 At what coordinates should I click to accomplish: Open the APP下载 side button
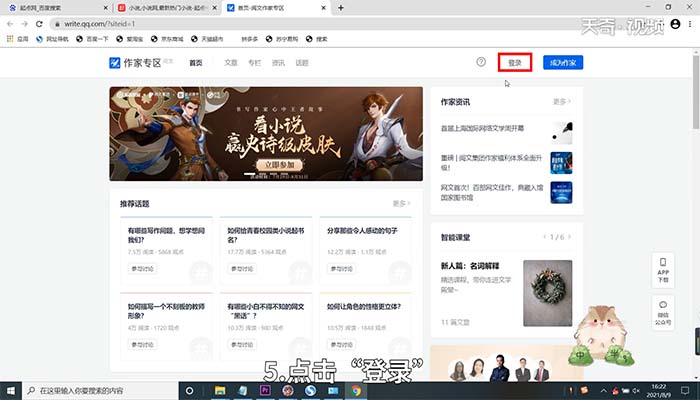663,270
